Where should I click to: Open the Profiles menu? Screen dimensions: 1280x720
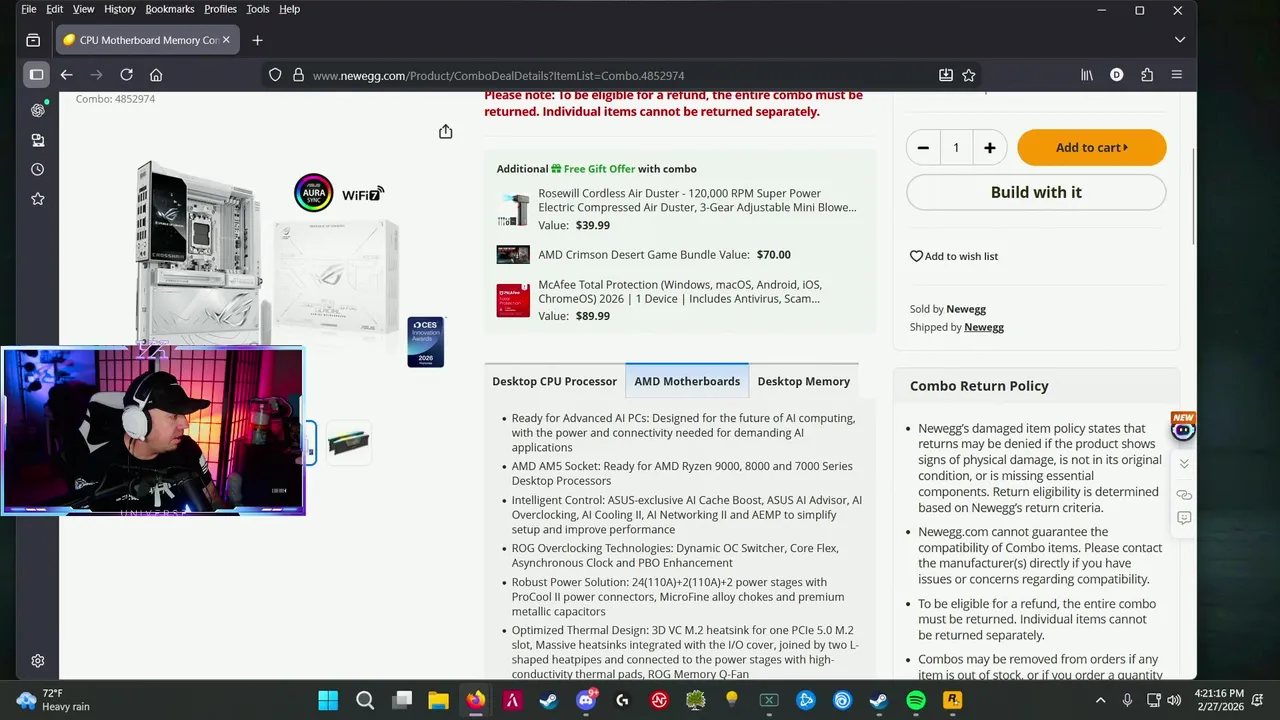(x=221, y=9)
